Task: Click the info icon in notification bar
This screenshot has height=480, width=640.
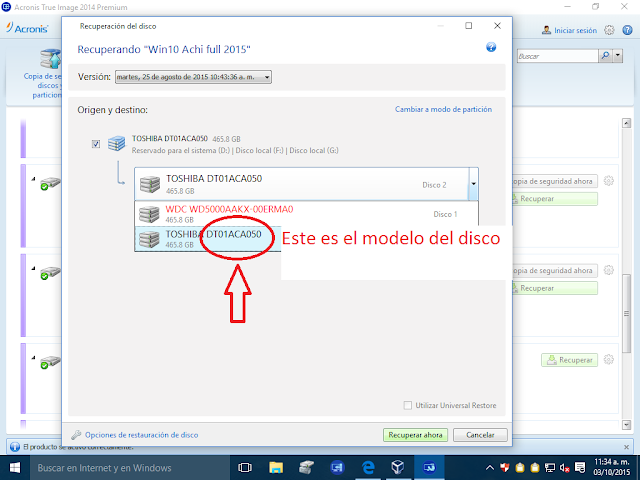Action: (15, 447)
